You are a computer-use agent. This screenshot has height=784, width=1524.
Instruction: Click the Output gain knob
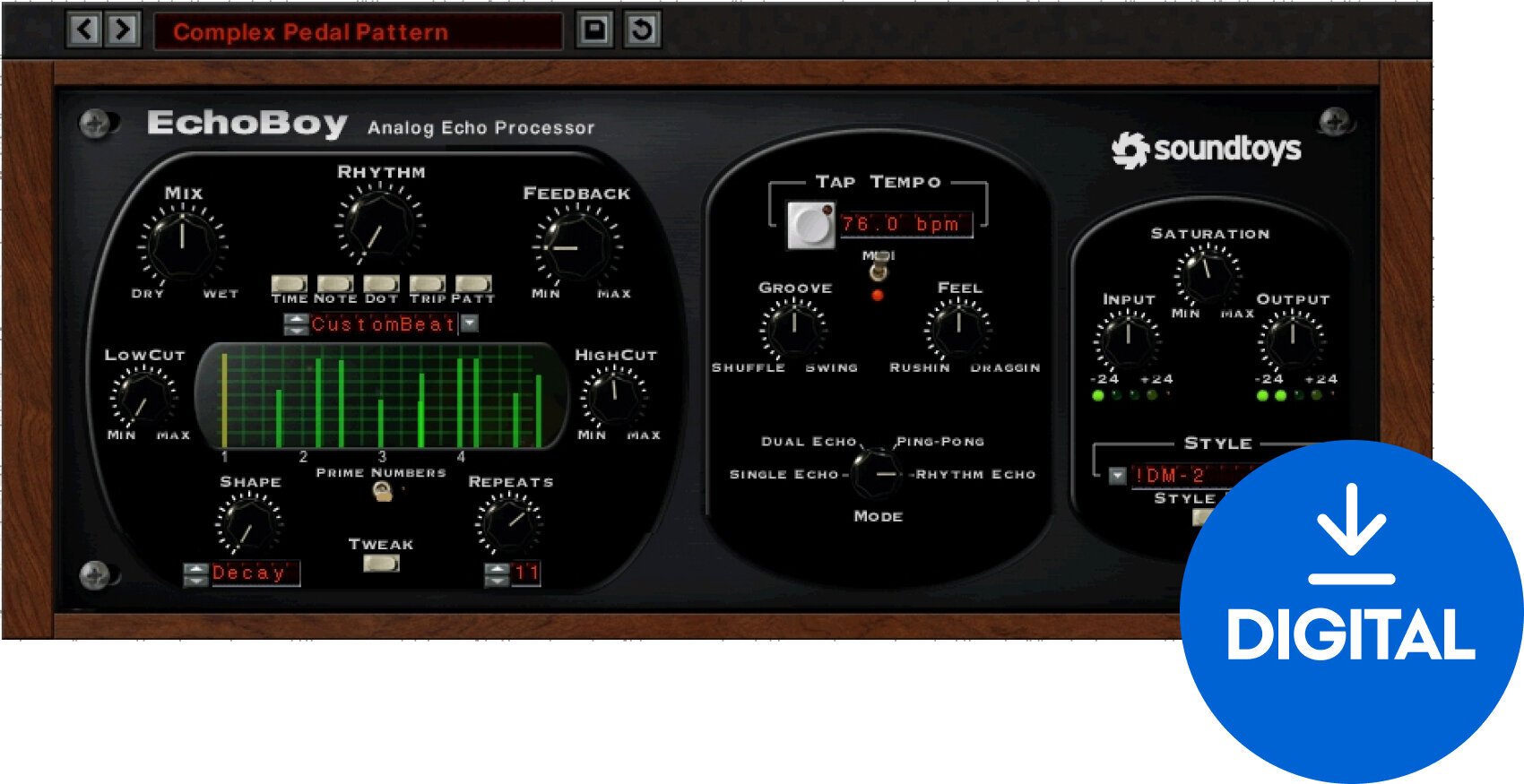(x=1292, y=340)
